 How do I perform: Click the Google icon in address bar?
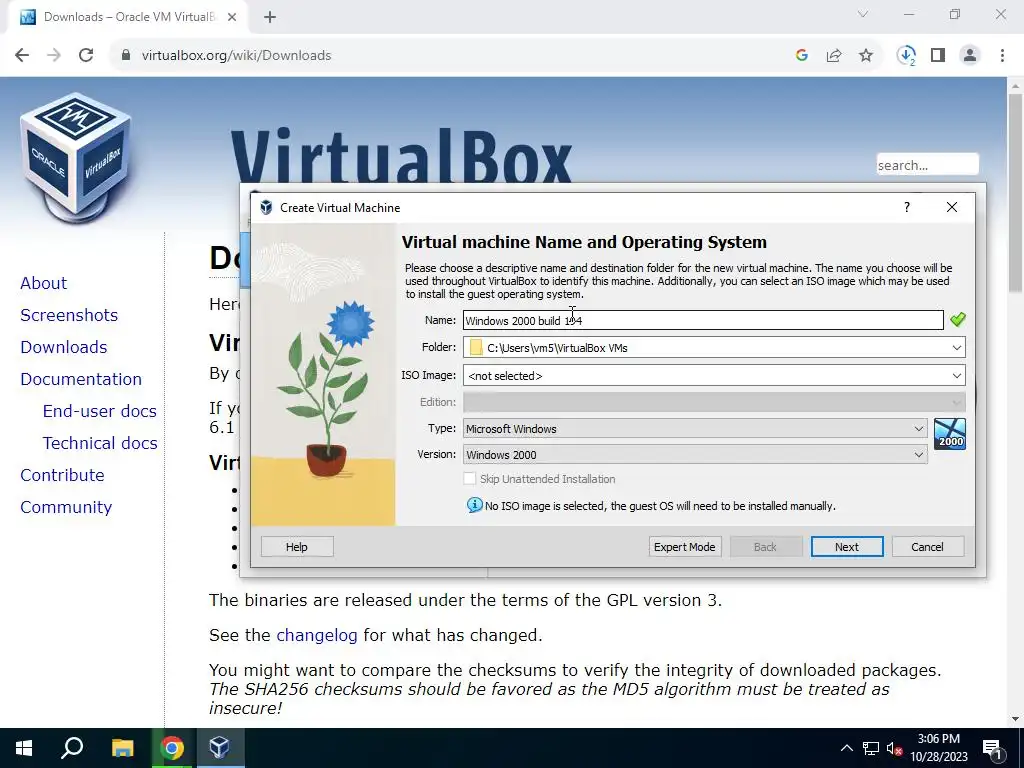click(x=802, y=56)
